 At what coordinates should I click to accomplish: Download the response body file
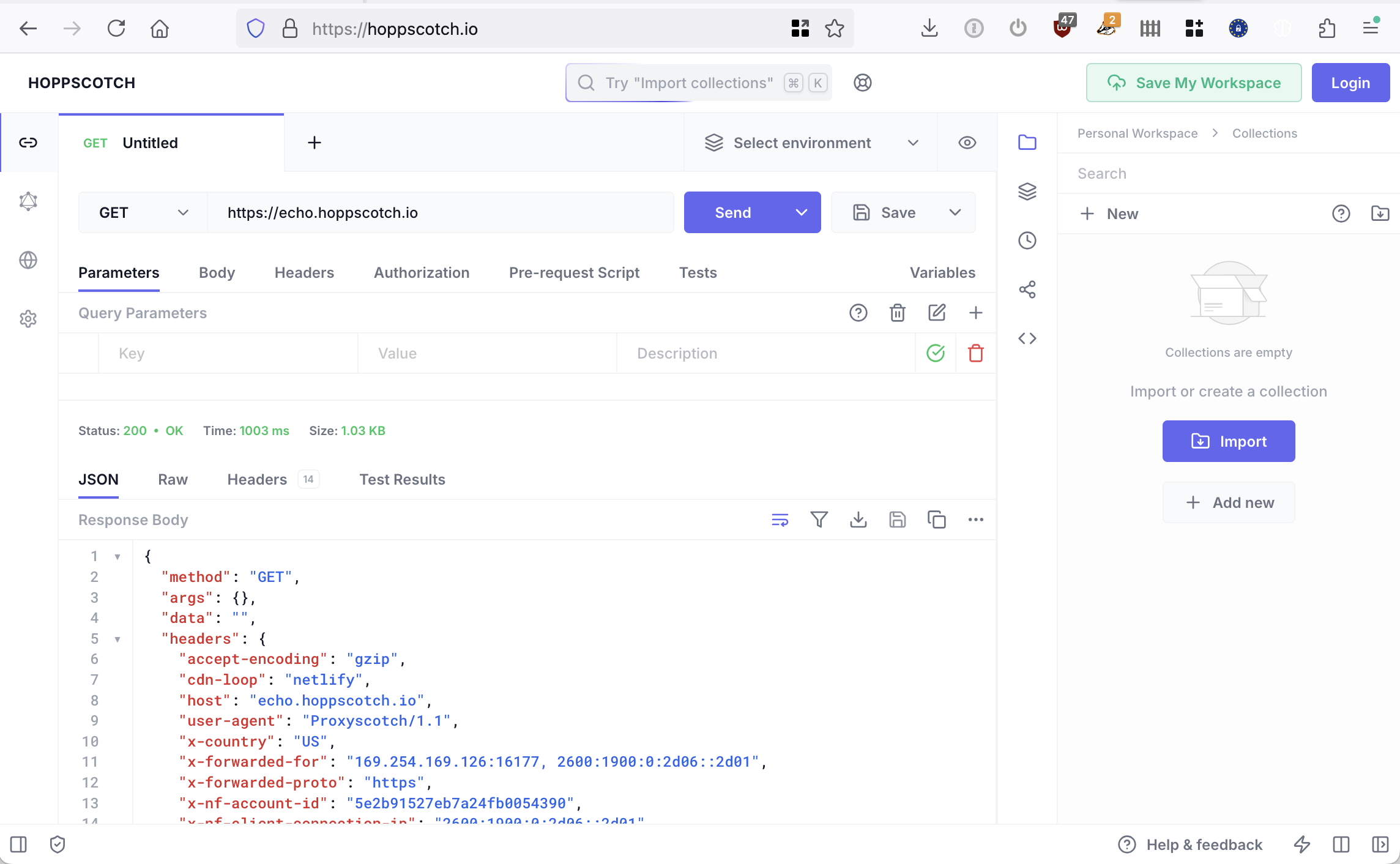pyautogui.click(x=858, y=520)
